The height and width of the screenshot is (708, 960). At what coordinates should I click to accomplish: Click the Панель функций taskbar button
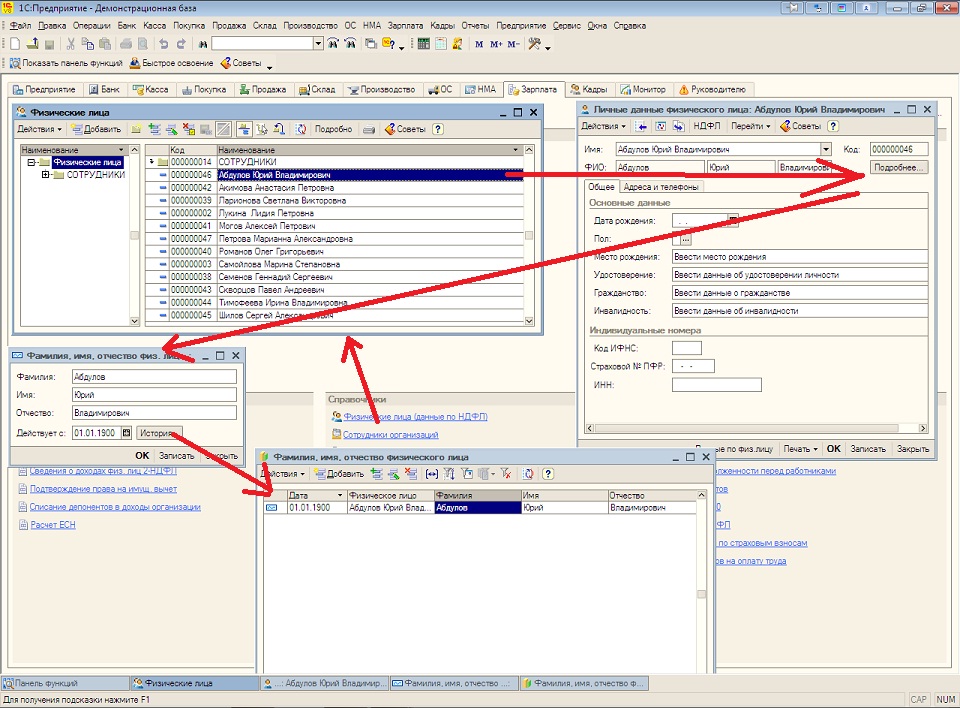tap(65, 683)
